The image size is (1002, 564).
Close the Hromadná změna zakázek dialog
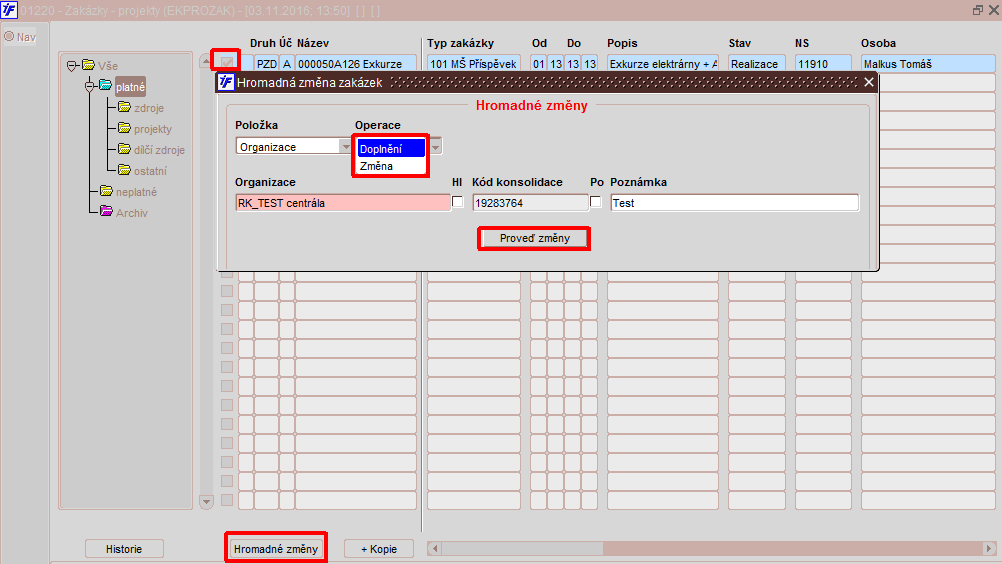(x=868, y=82)
